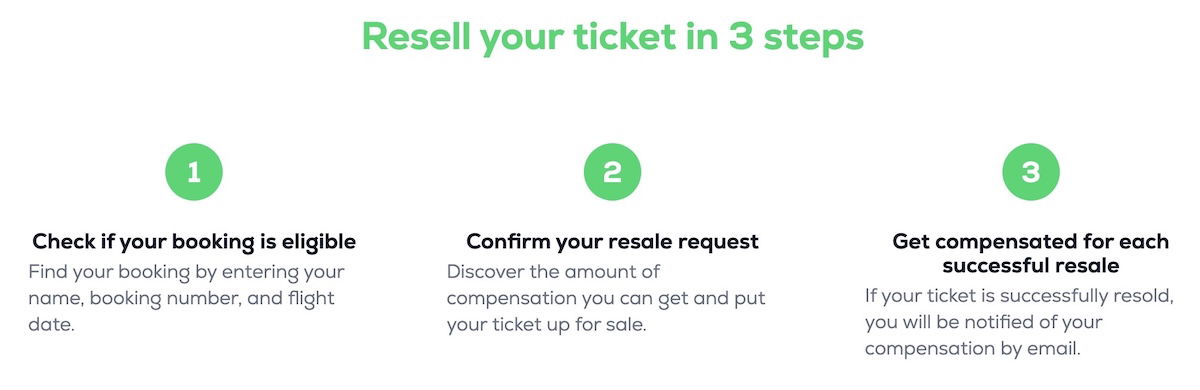
Task: Click the 'date.' word under step 1
Action: 52,324
